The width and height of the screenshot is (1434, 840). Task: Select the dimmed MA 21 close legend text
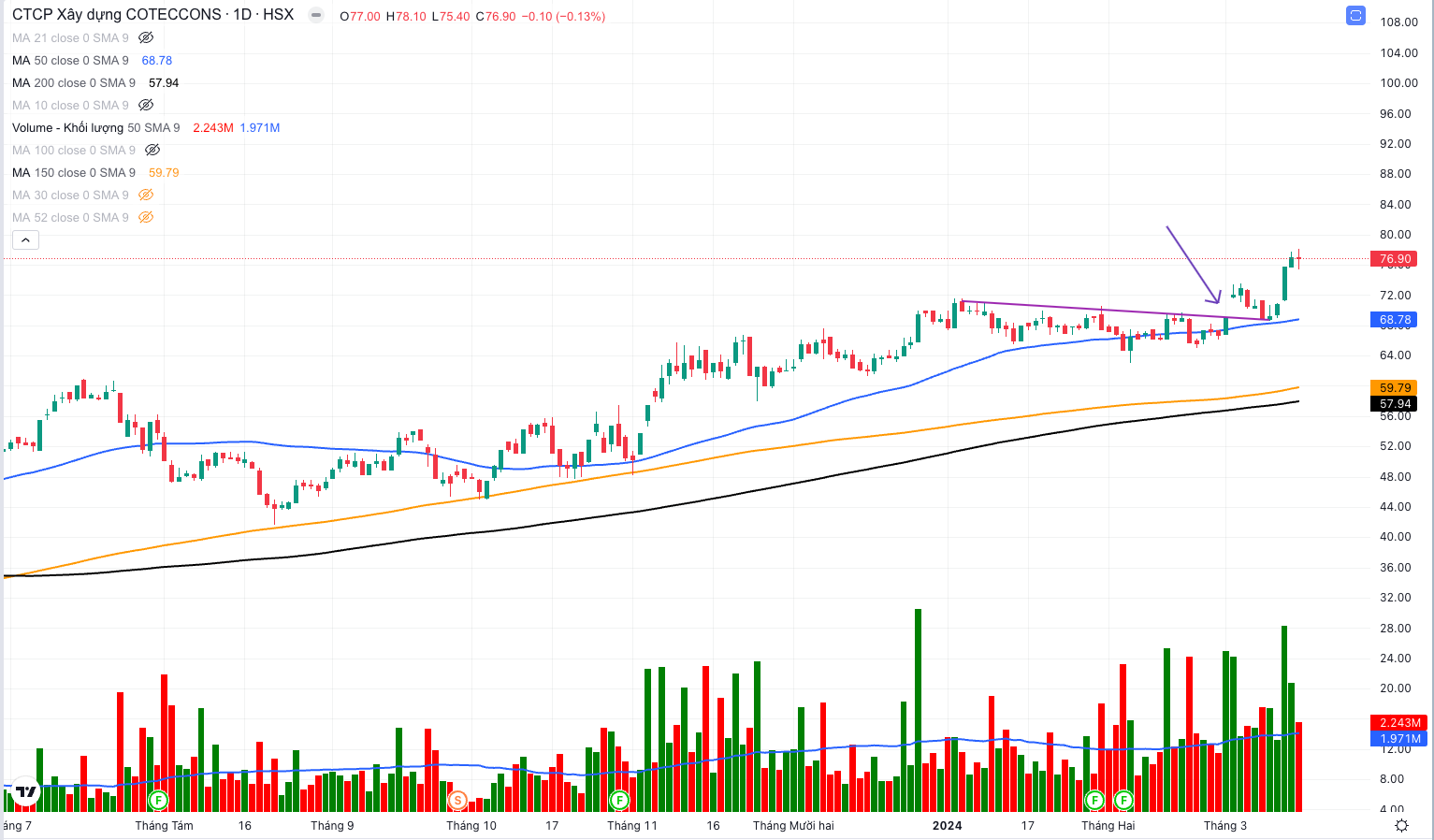click(x=70, y=38)
